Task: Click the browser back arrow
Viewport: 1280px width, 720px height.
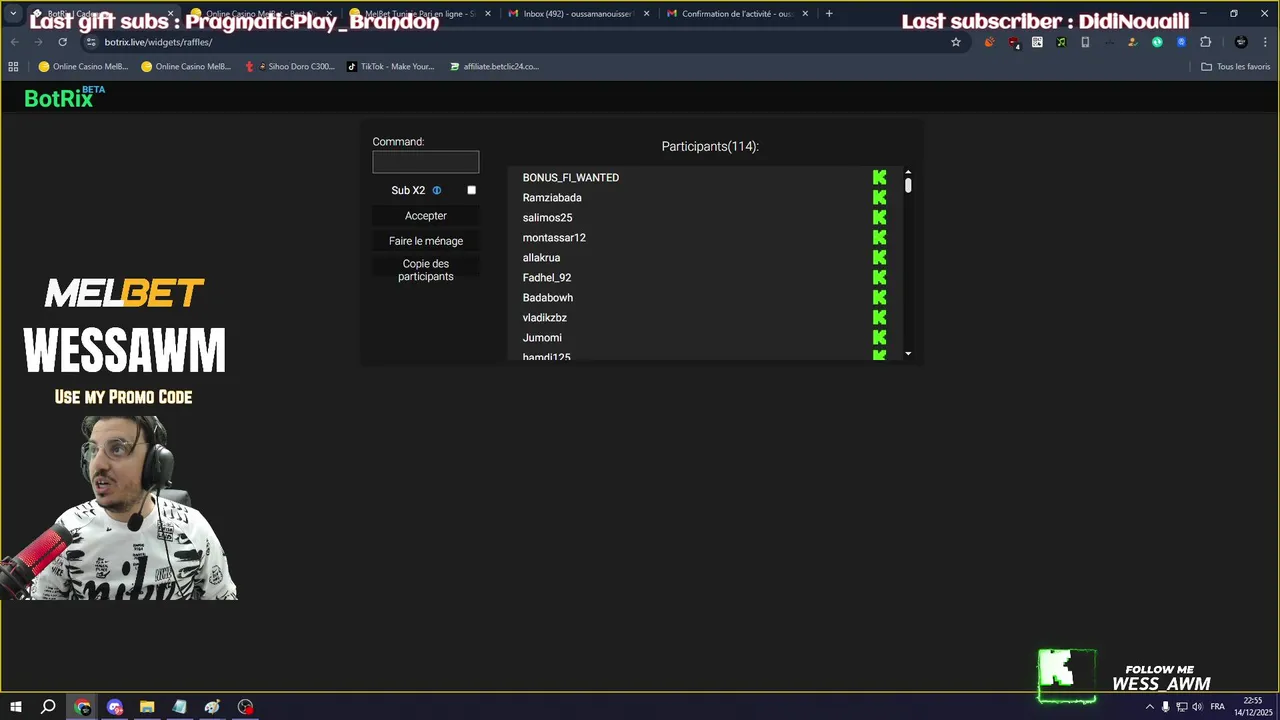Action: click(x=14, y=42)
